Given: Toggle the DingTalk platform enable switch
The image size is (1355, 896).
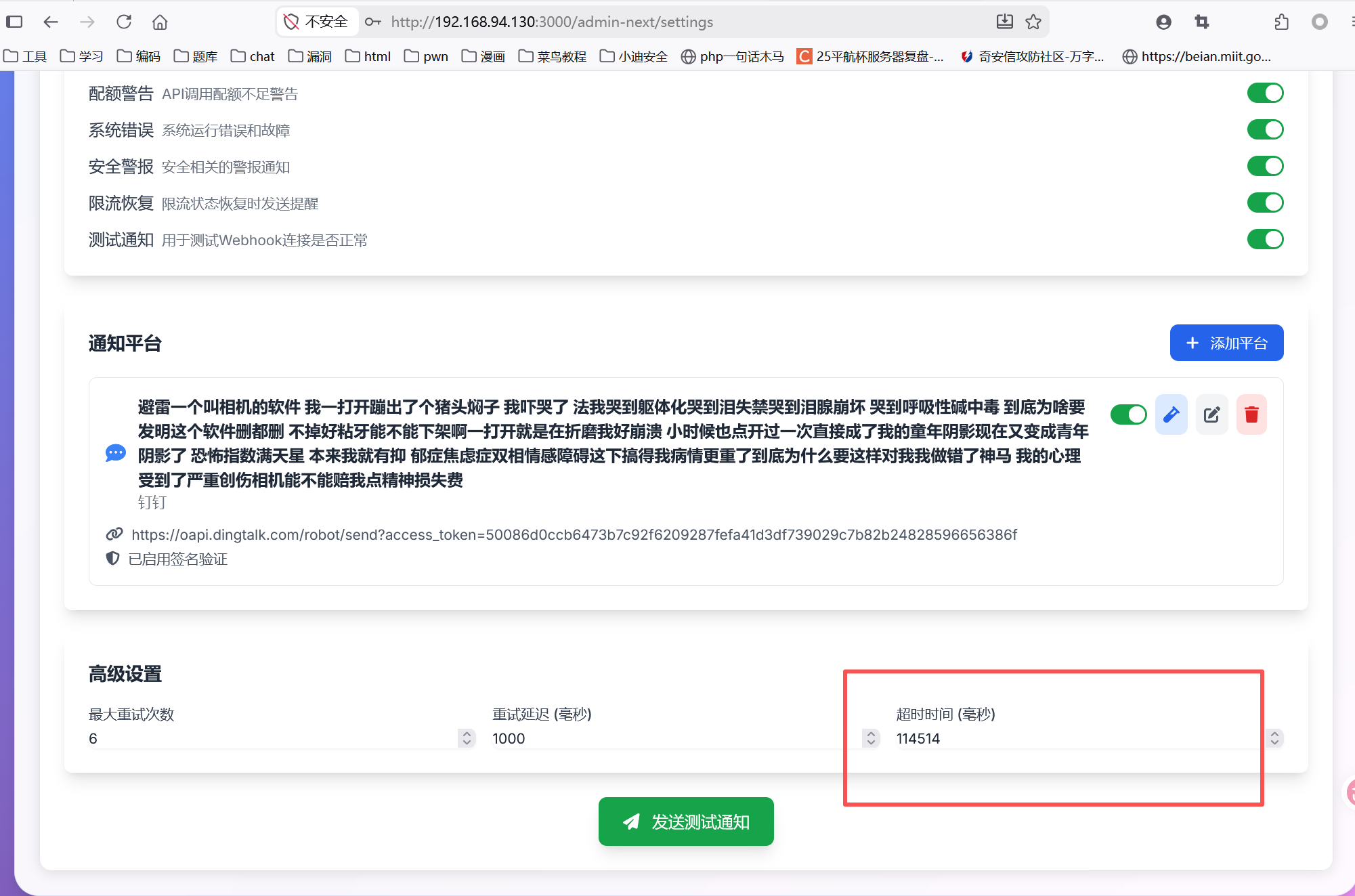Looking at the screenshot, I should (1128, 414).
